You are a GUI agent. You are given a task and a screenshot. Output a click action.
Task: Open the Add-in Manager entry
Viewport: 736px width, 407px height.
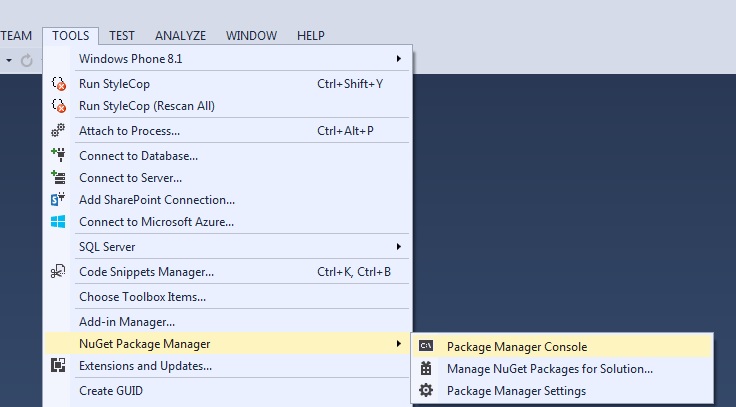click(127, 321)
